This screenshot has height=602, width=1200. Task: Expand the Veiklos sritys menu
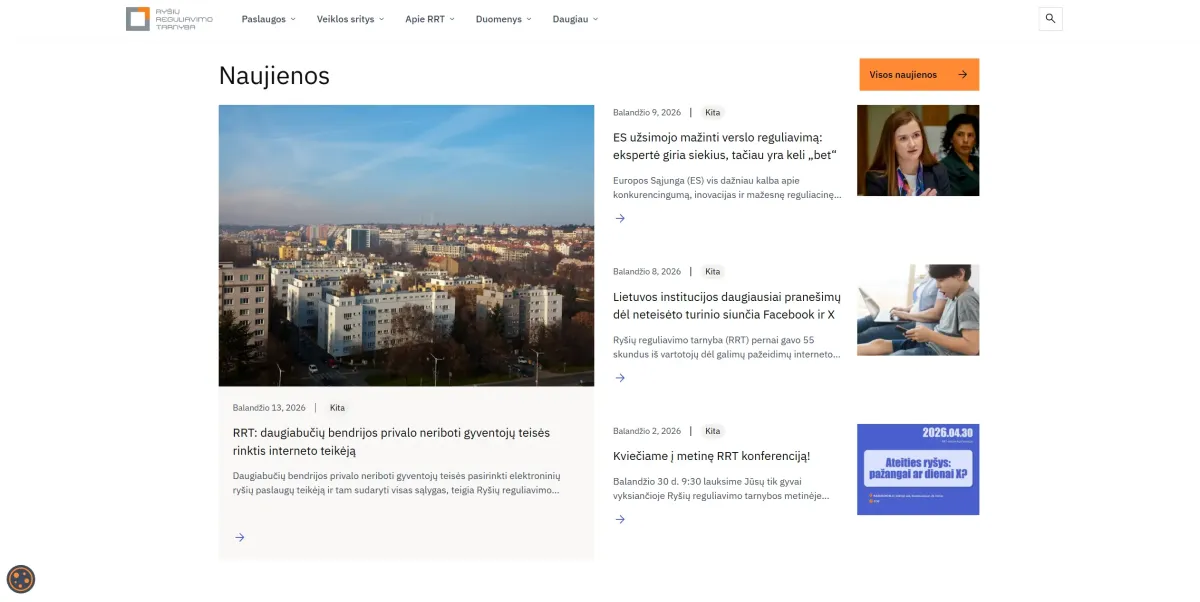coord(350,19)
